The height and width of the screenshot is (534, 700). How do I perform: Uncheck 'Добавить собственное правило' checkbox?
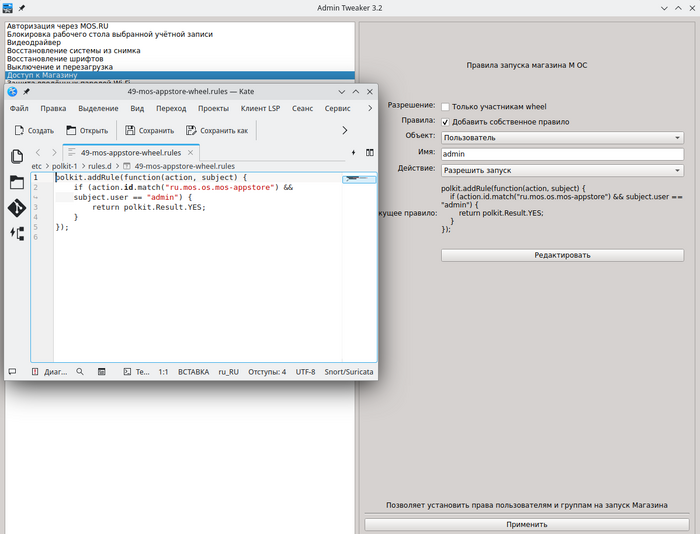445,122
